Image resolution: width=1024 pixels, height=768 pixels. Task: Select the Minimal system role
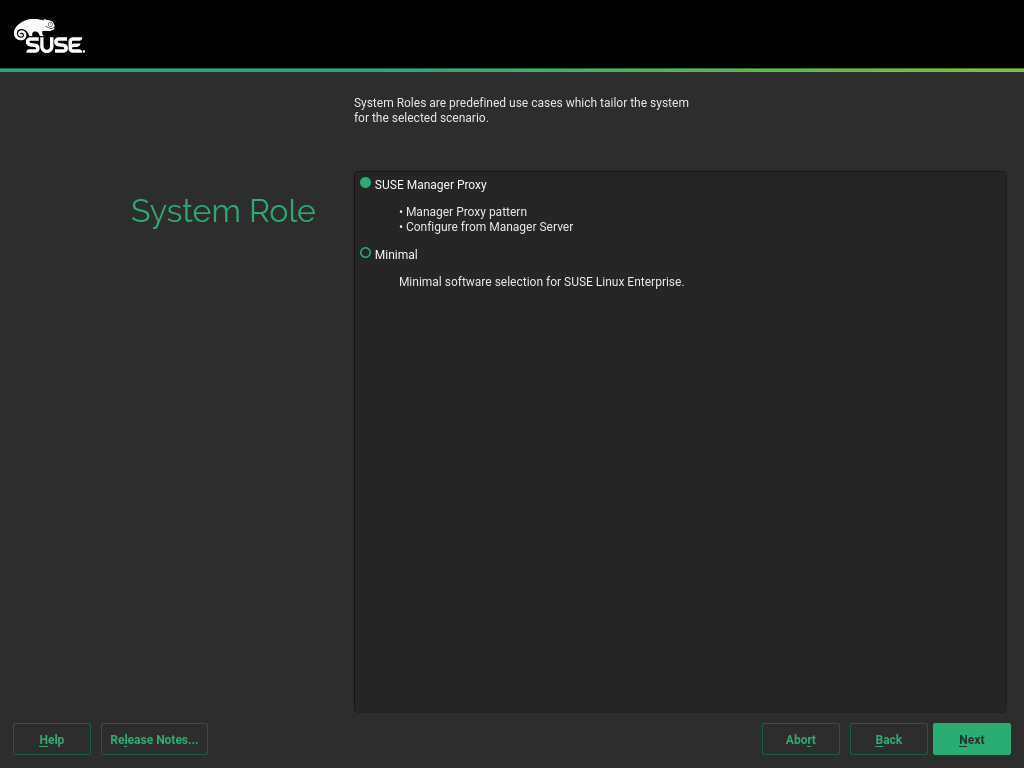click(x=396, y=254)
